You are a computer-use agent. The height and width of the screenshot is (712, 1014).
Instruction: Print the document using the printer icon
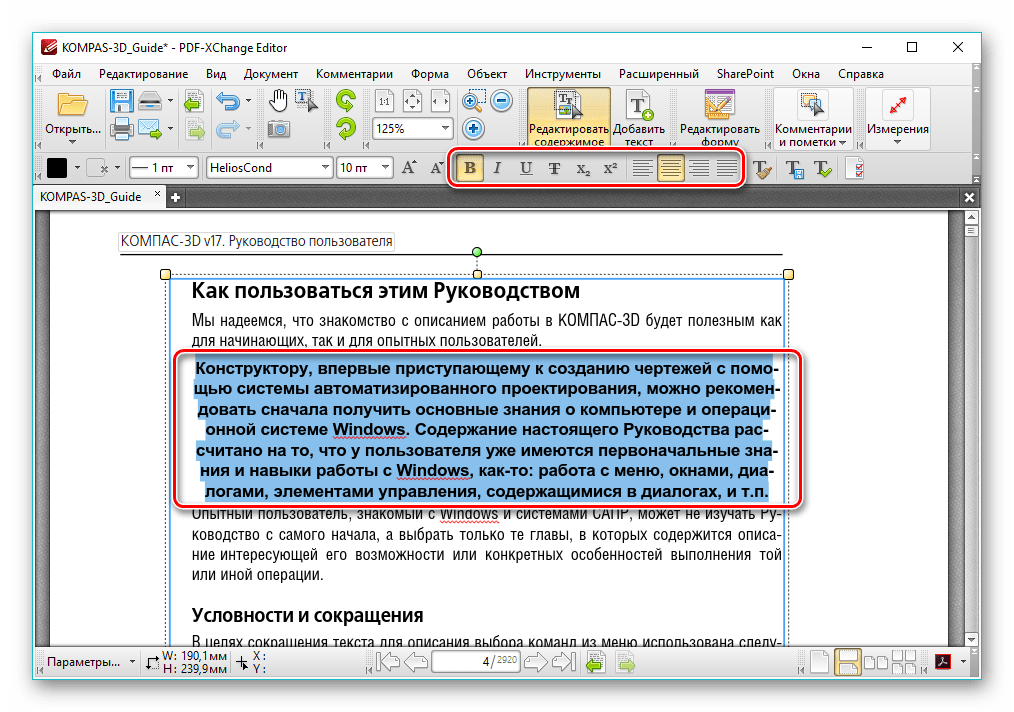click(121, 129)
